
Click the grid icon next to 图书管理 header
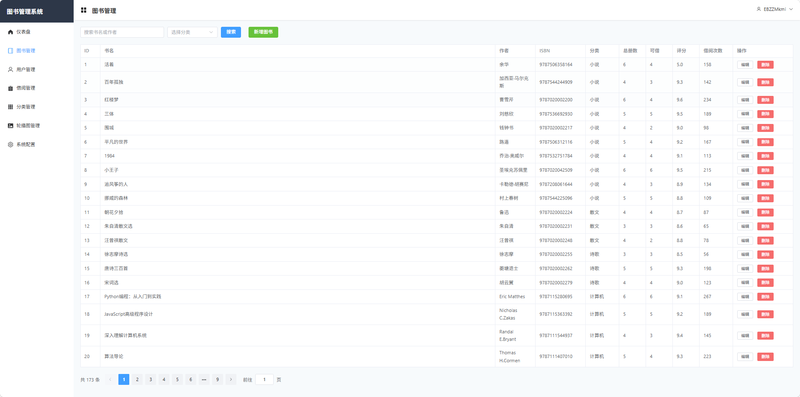tap(84, 10)
